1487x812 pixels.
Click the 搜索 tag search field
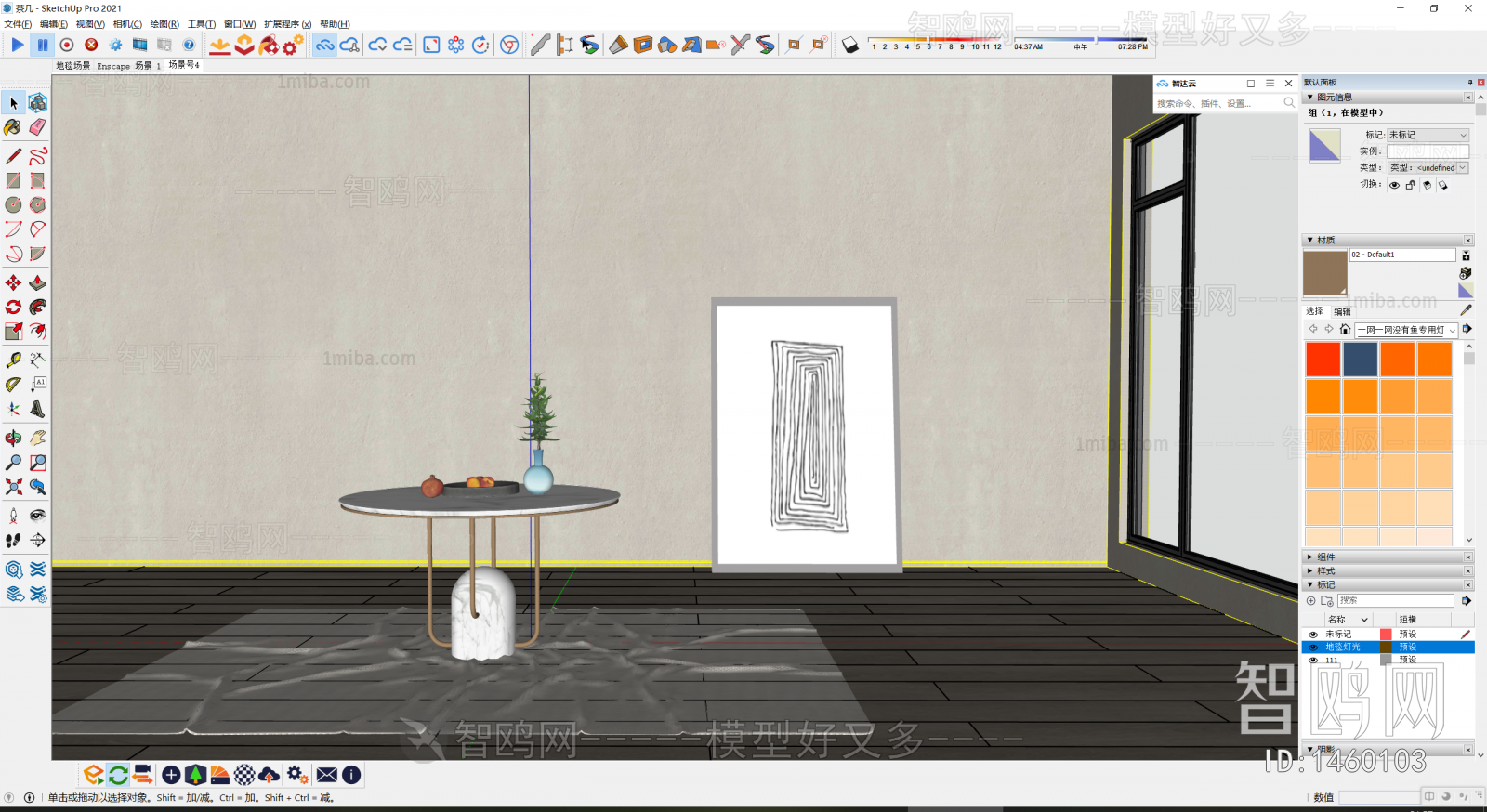[1395, 601]
